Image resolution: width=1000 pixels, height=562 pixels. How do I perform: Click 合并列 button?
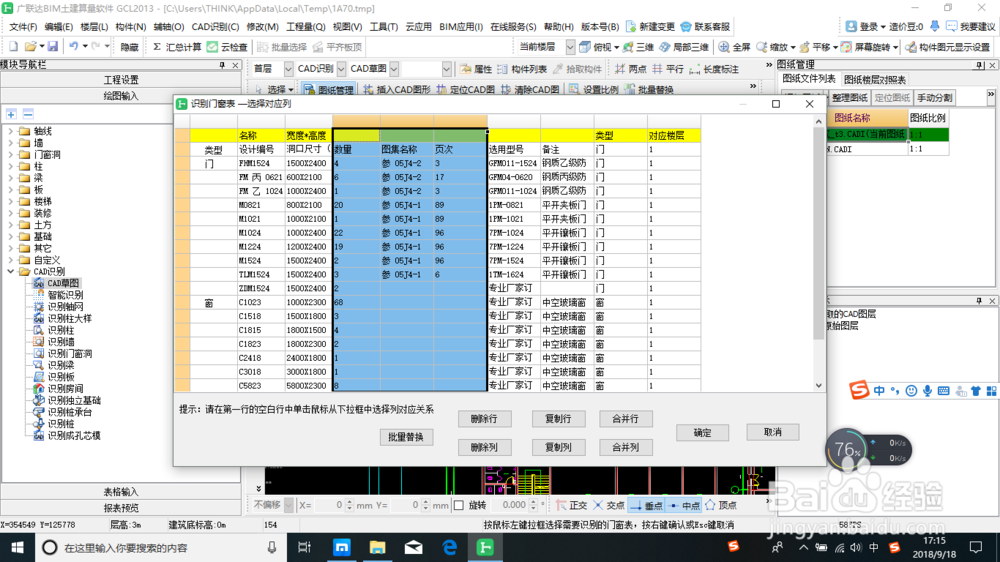626,447
